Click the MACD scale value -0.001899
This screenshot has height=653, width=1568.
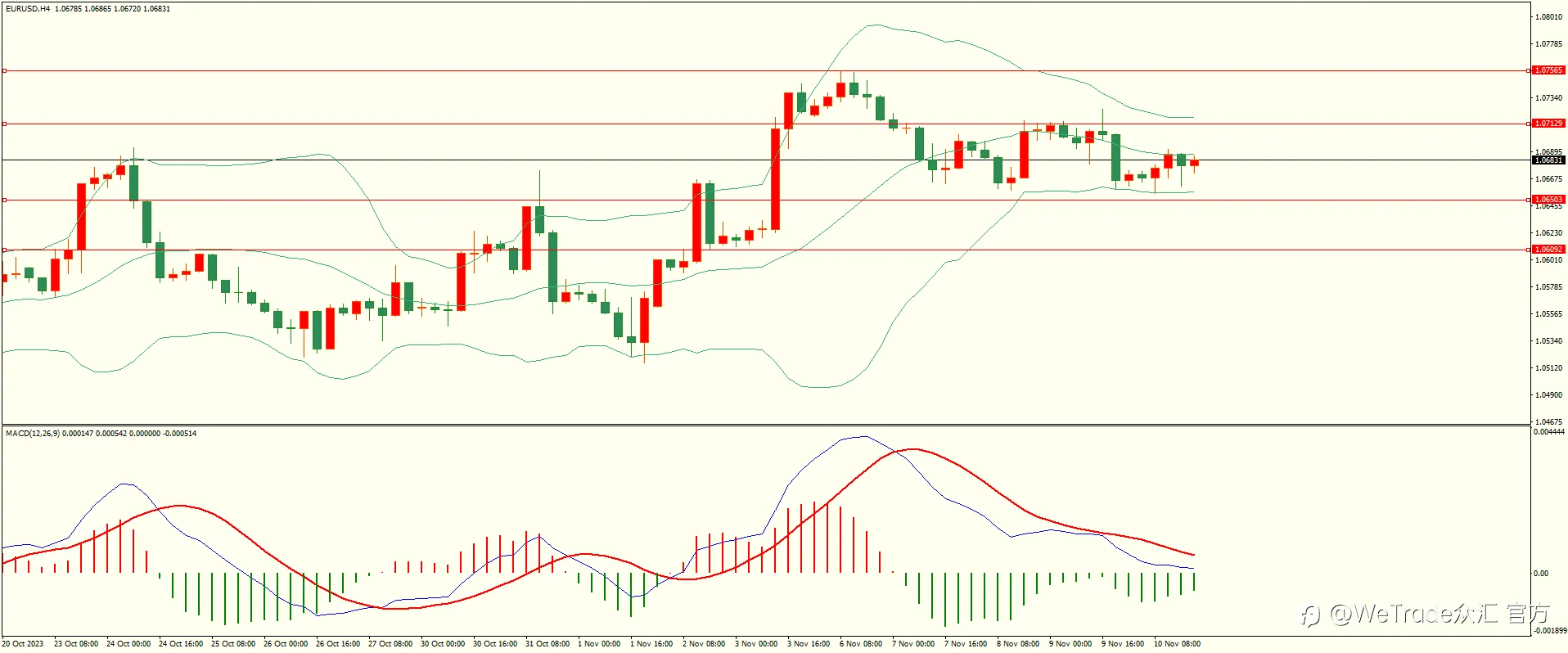(x=1550, y=631)
